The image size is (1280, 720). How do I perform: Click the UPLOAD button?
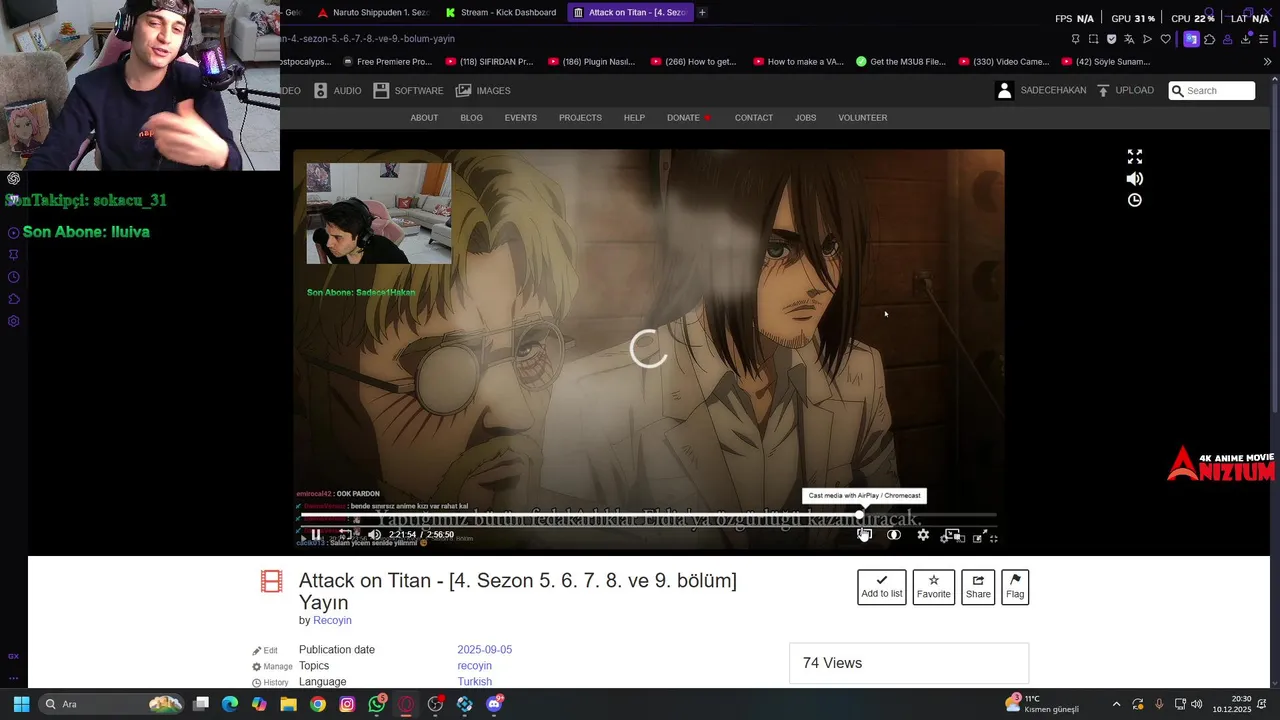(1125, 90)
